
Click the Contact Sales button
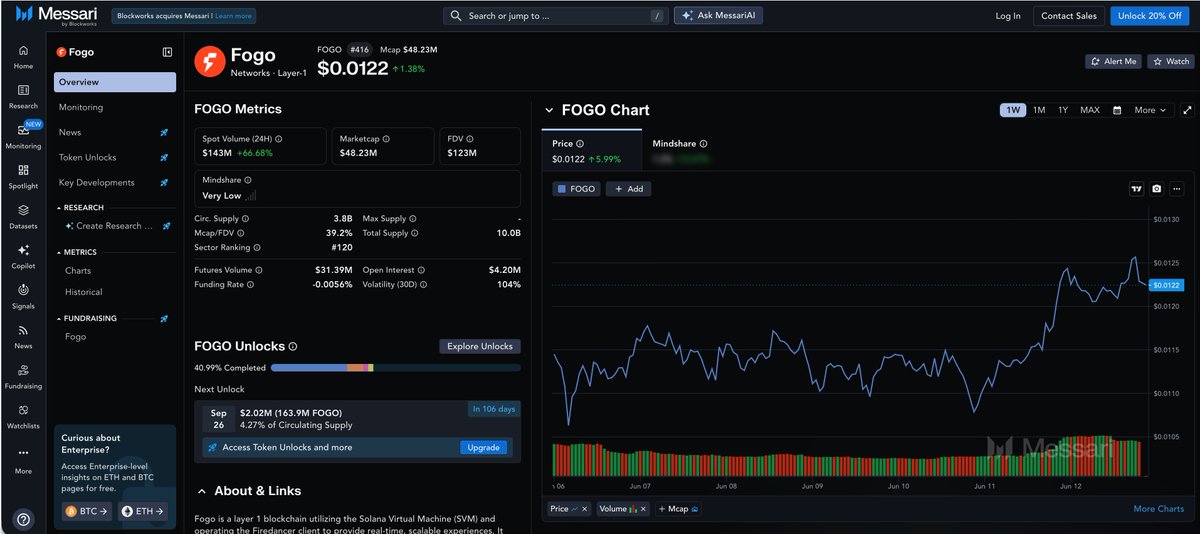[1069, 15]
